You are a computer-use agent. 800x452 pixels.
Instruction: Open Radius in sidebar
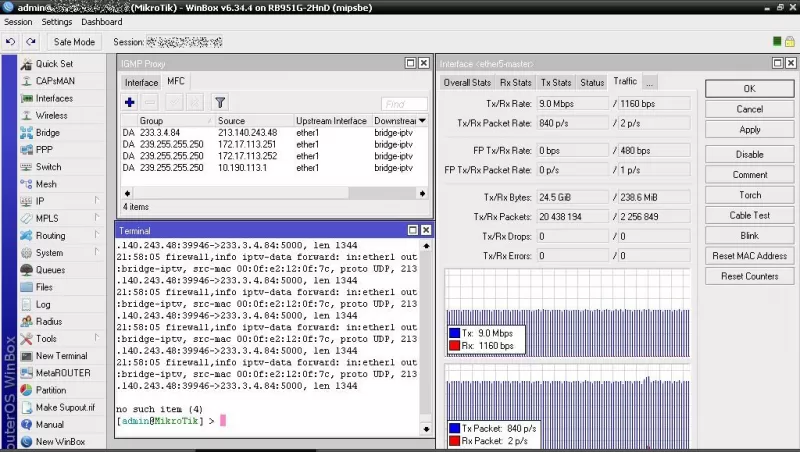point(48,321)
